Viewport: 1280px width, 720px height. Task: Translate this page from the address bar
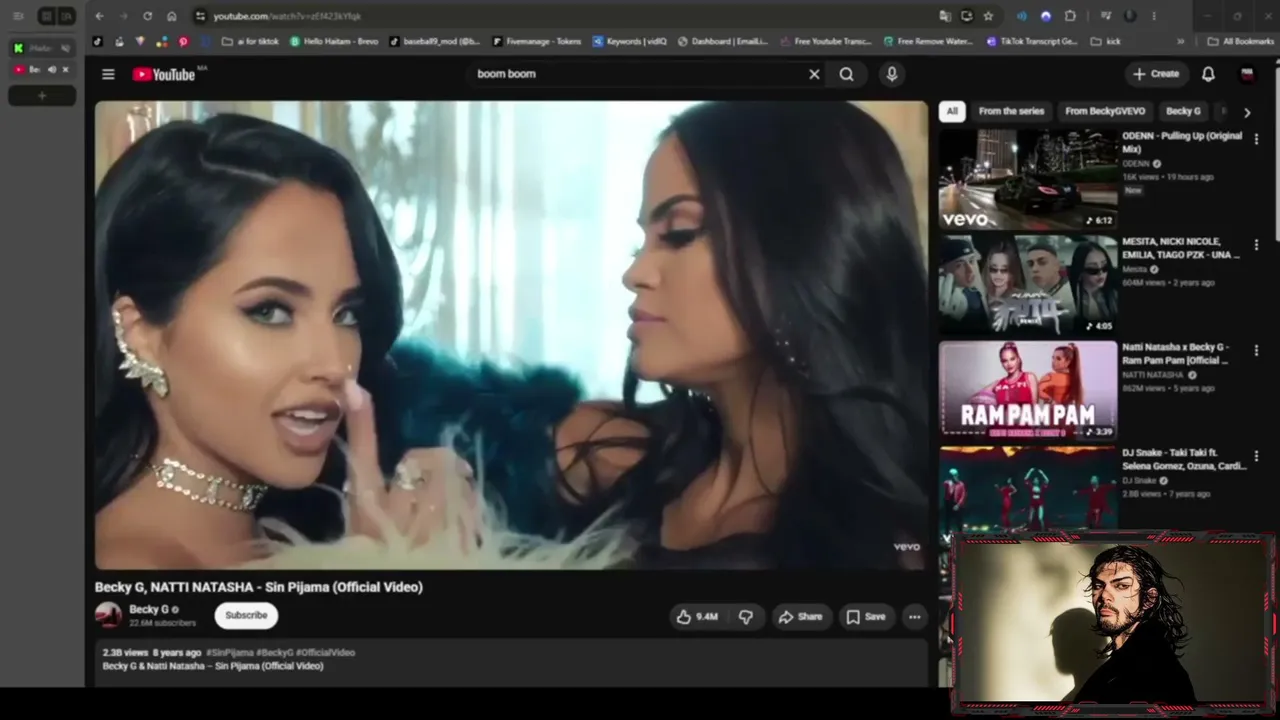945,16
